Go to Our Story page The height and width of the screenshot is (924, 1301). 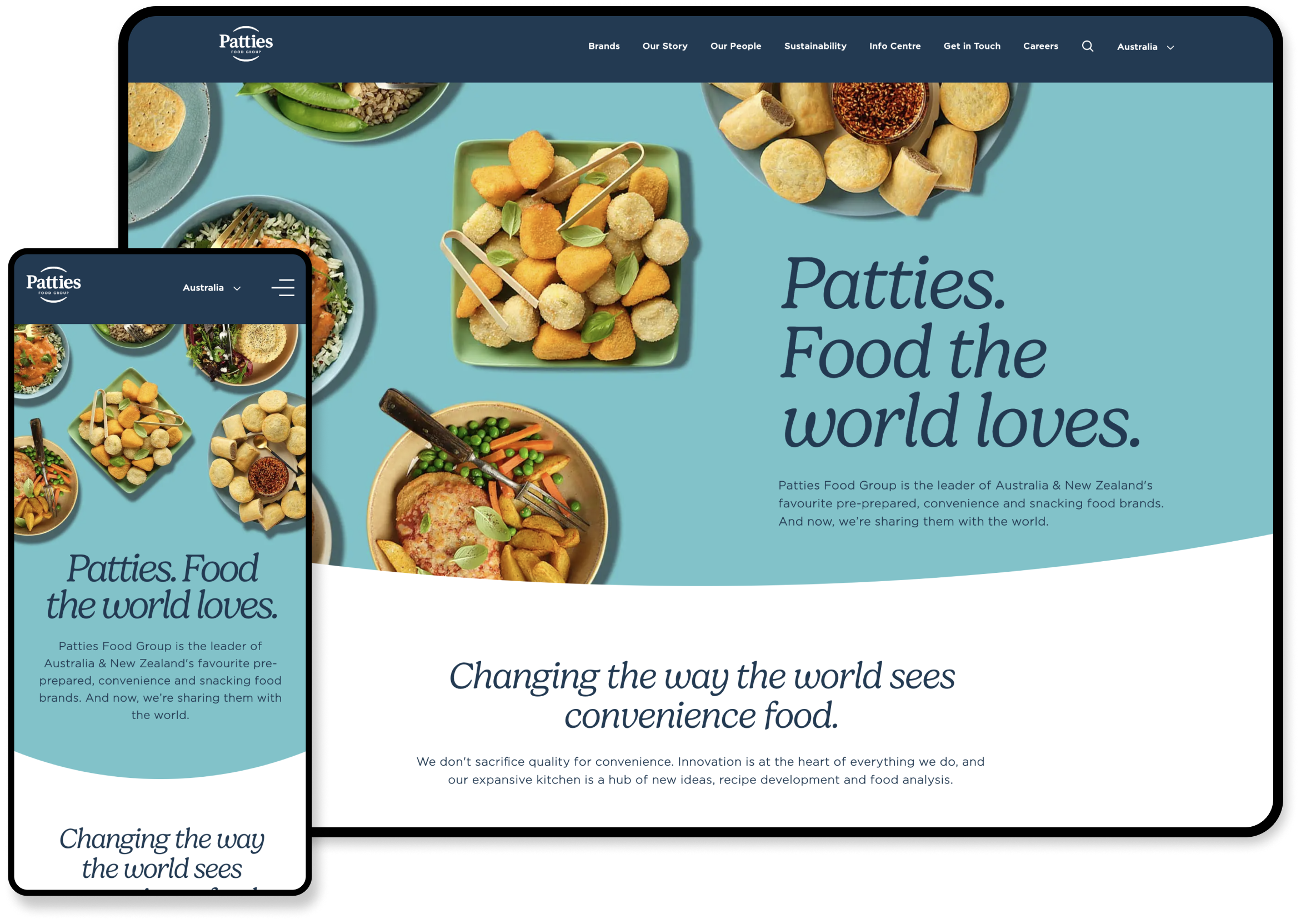(x=664, y=46)
